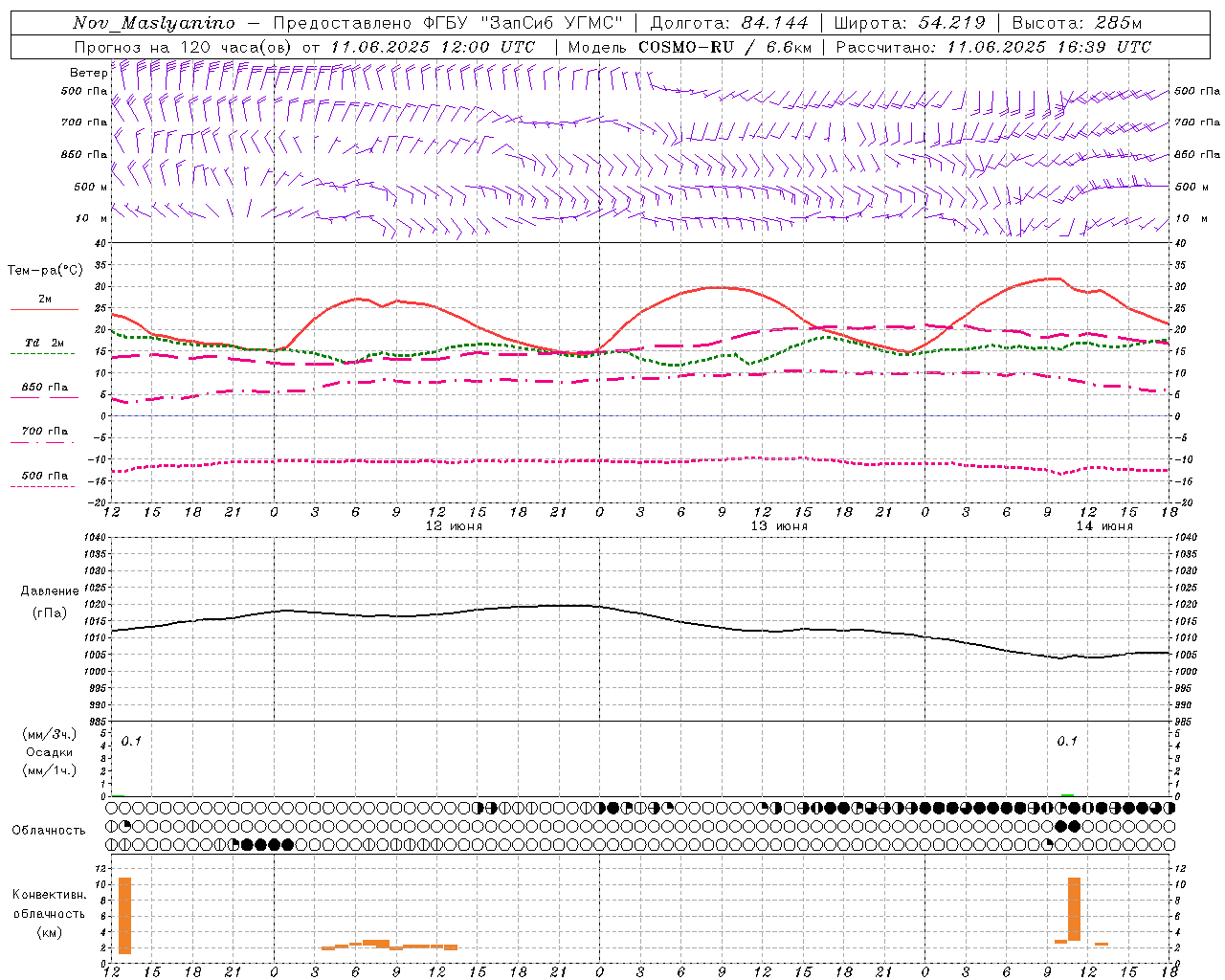Click the '(км)' unit label under convective cloud
The image size is (1225, 980).
(x=50, y=932)
